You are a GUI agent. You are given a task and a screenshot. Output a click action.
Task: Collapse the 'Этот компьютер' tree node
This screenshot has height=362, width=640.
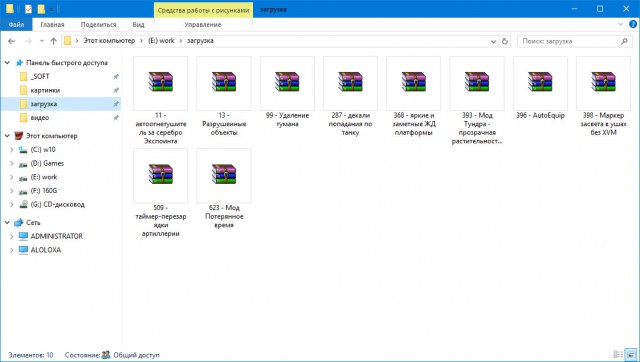pyautogui.click(x=7, y=135)
